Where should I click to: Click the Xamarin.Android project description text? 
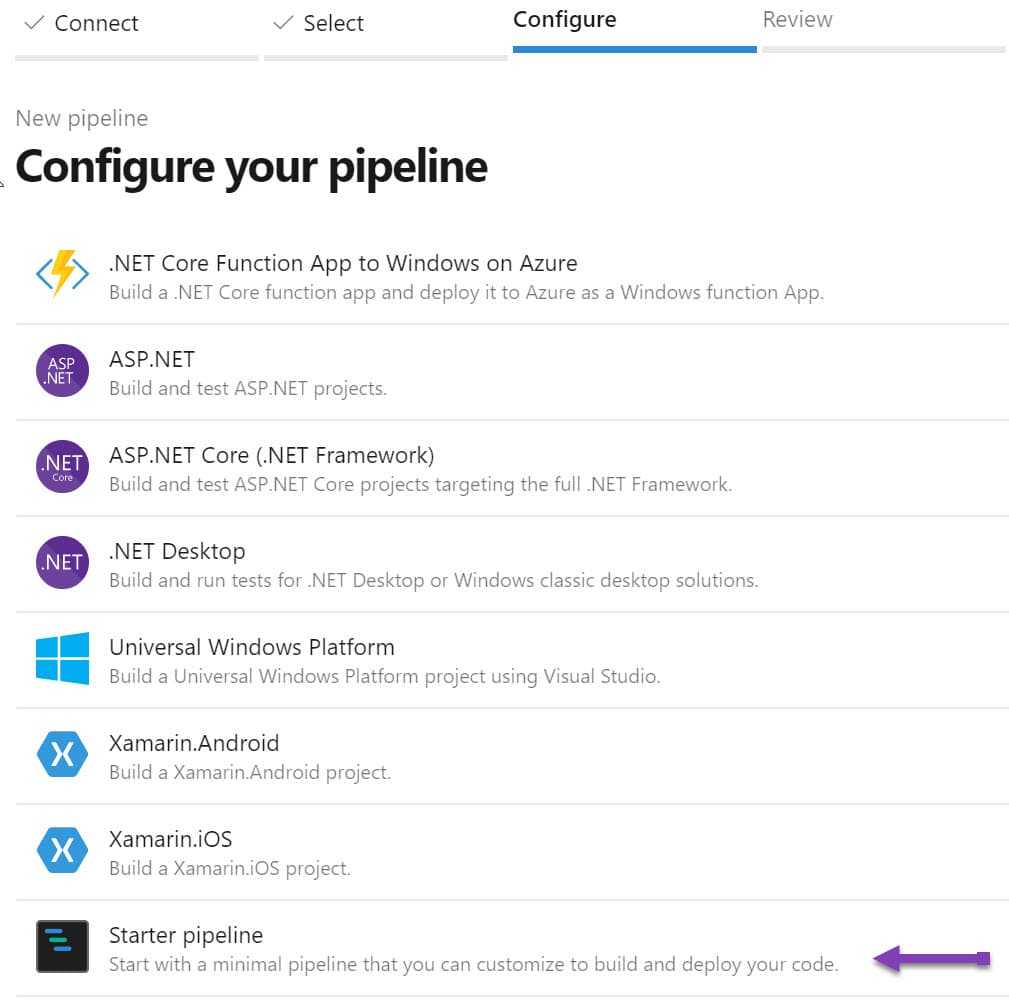[x=250, y=772]
